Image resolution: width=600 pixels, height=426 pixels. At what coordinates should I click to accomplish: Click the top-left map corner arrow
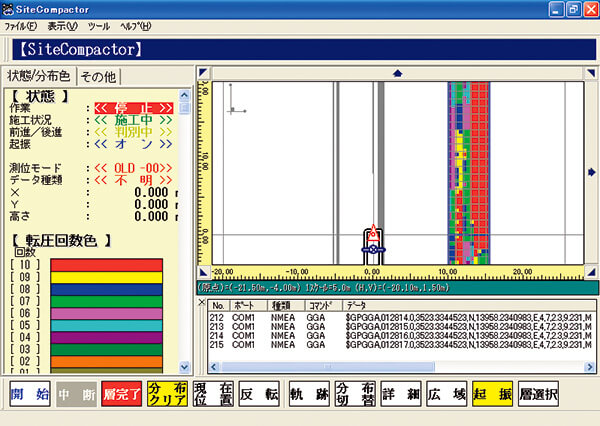coord(203,72)
